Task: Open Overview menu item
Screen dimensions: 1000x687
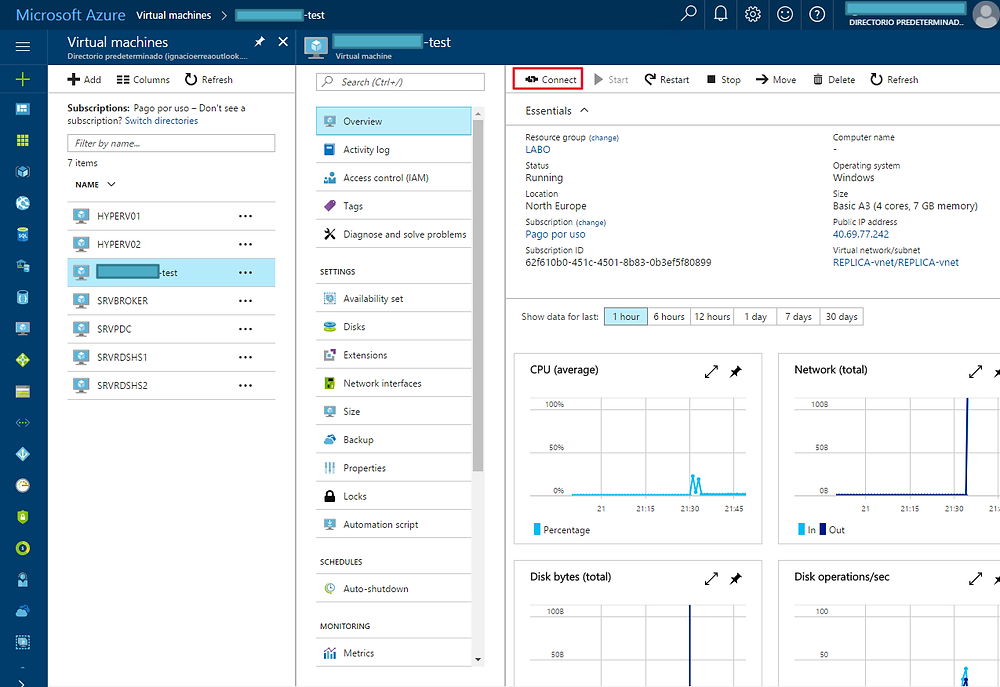Action: point(393,121)
